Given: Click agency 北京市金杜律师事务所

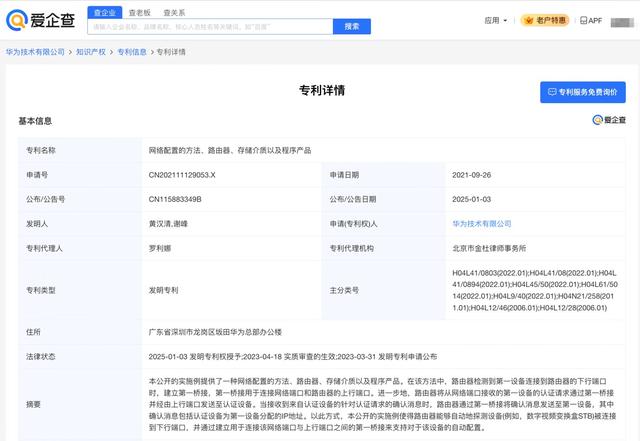Looking at the screenshot, I should tap(489, 248).
